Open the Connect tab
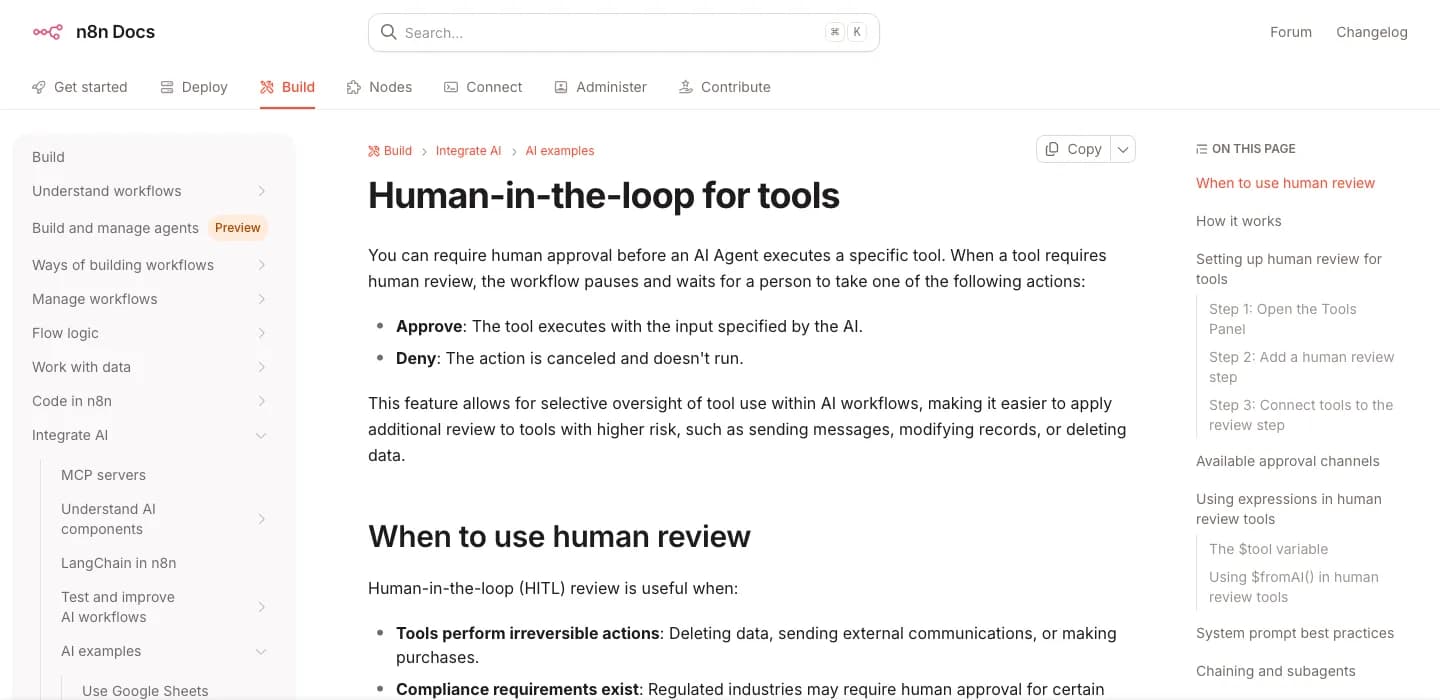 483,87
